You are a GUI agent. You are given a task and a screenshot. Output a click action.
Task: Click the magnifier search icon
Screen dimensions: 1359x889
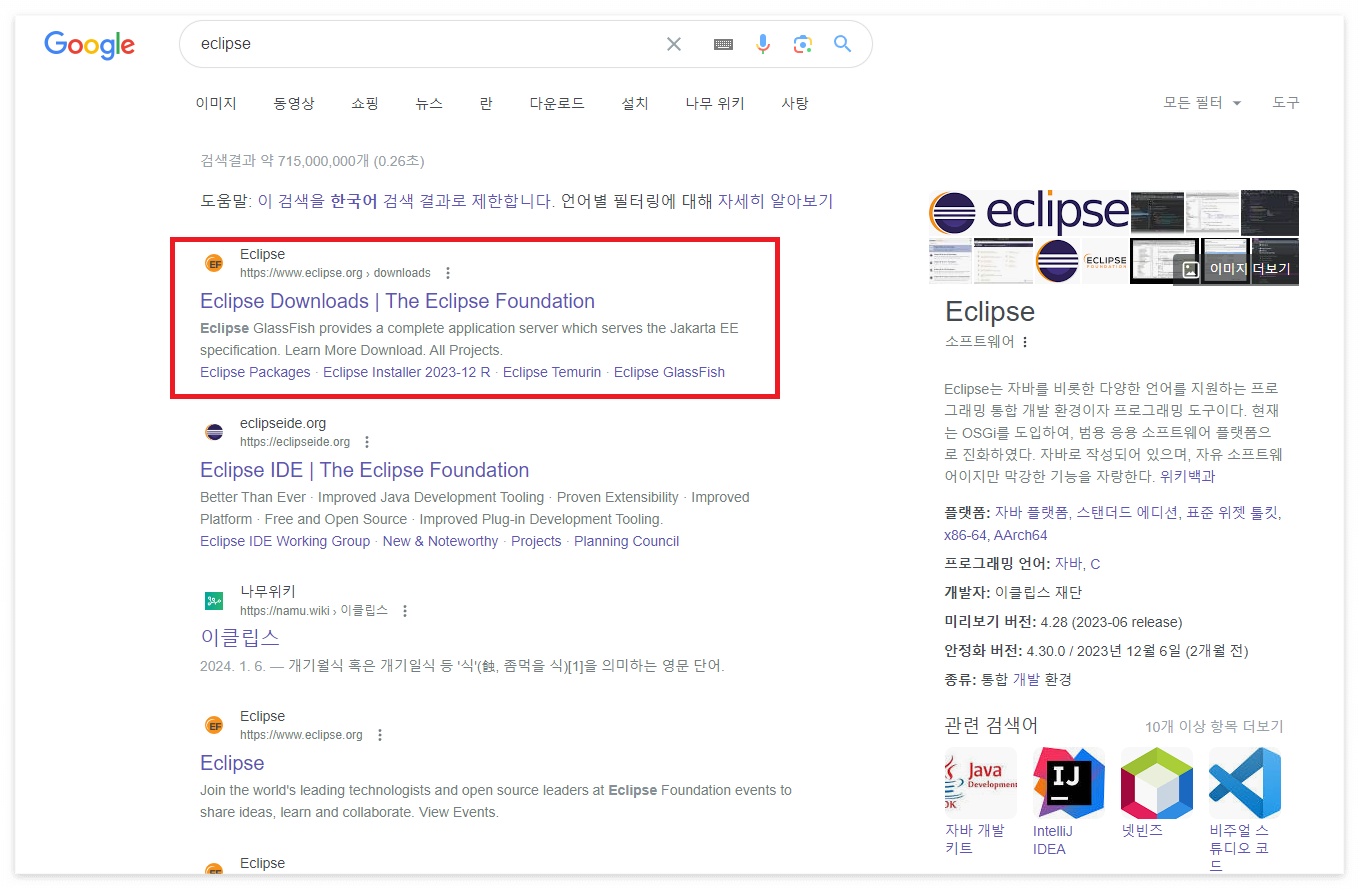[x=843, y=44]
